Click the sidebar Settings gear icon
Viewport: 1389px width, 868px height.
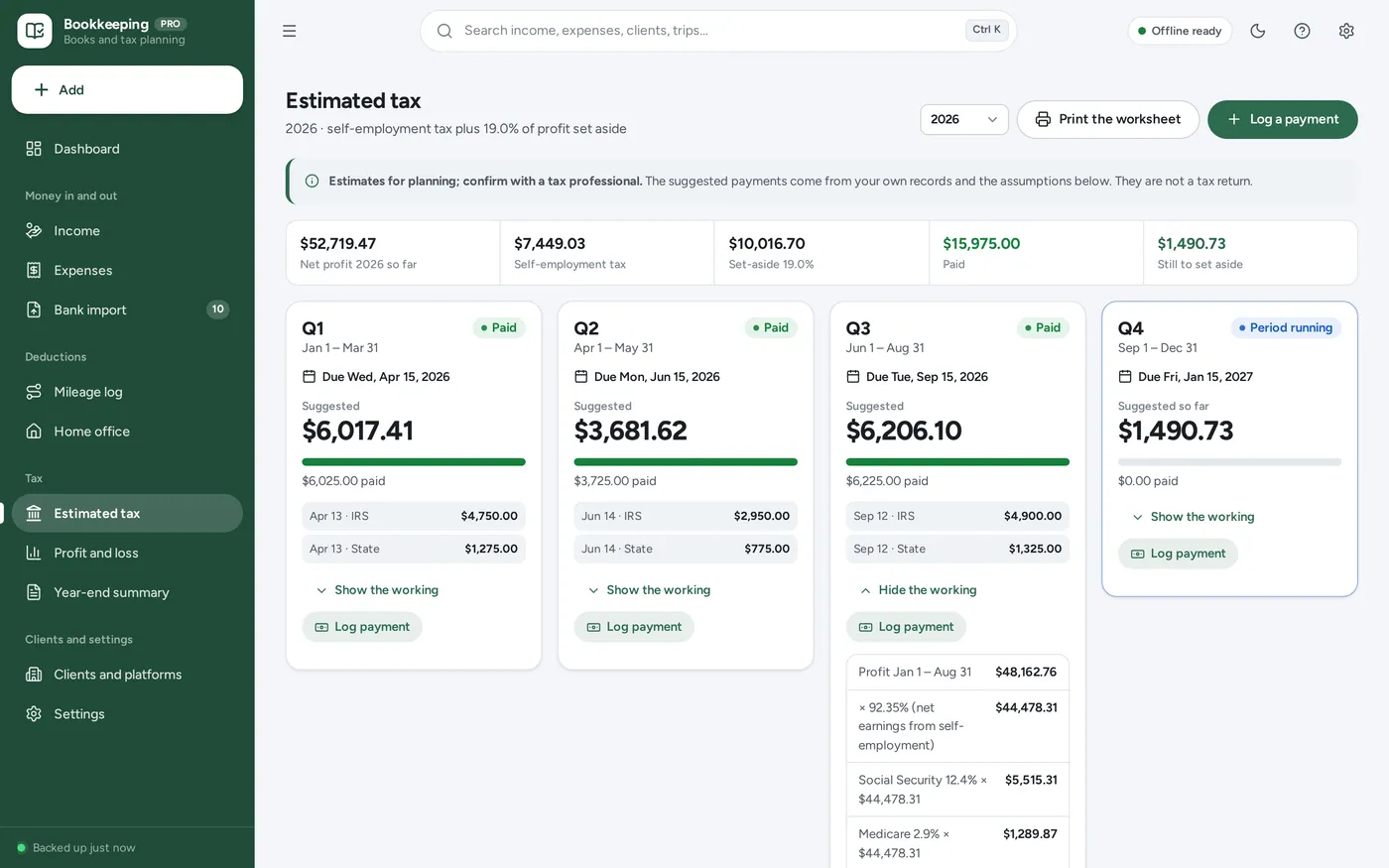point(34,714)
